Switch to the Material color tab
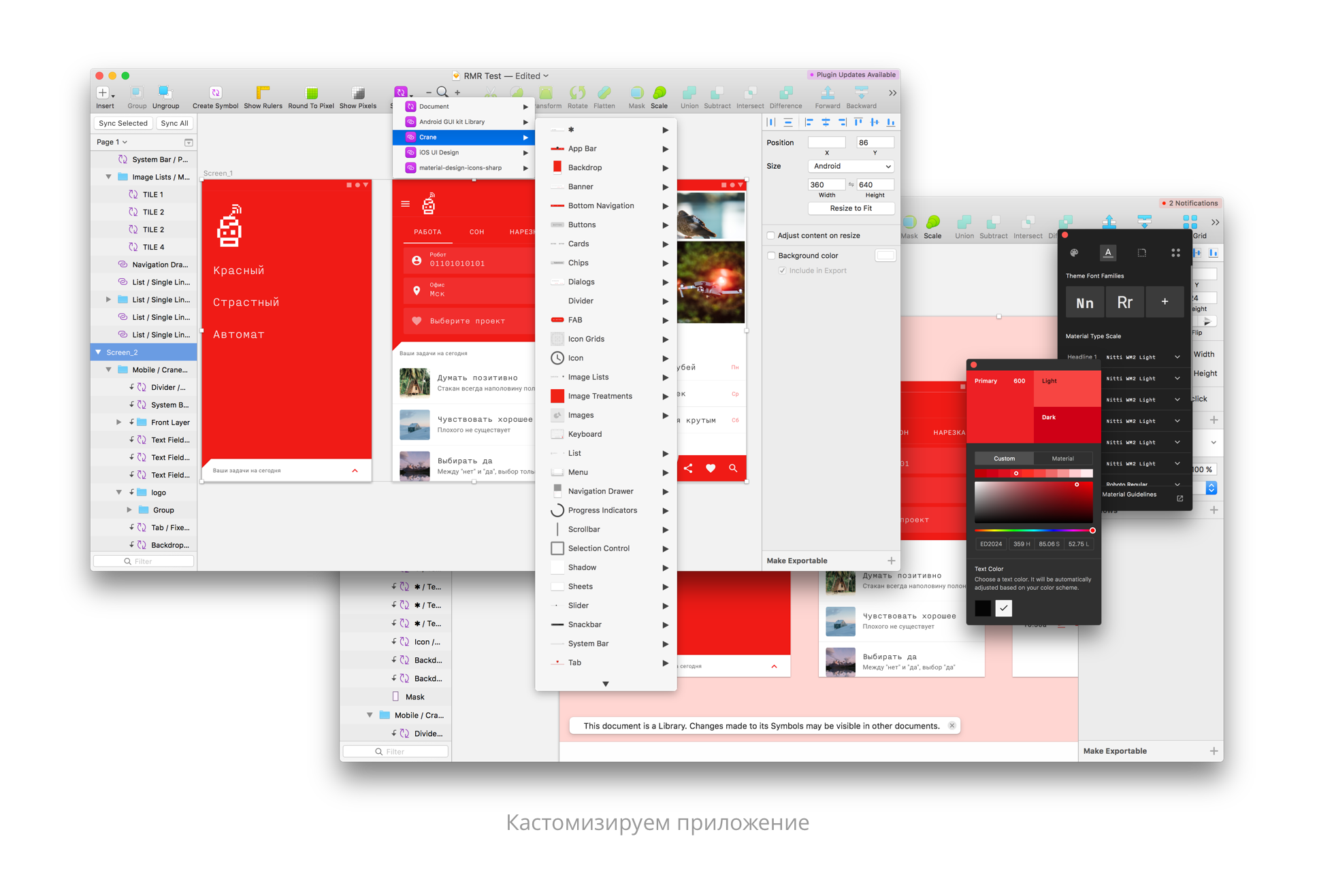The image size is (1334, 896). [1062, 459]
